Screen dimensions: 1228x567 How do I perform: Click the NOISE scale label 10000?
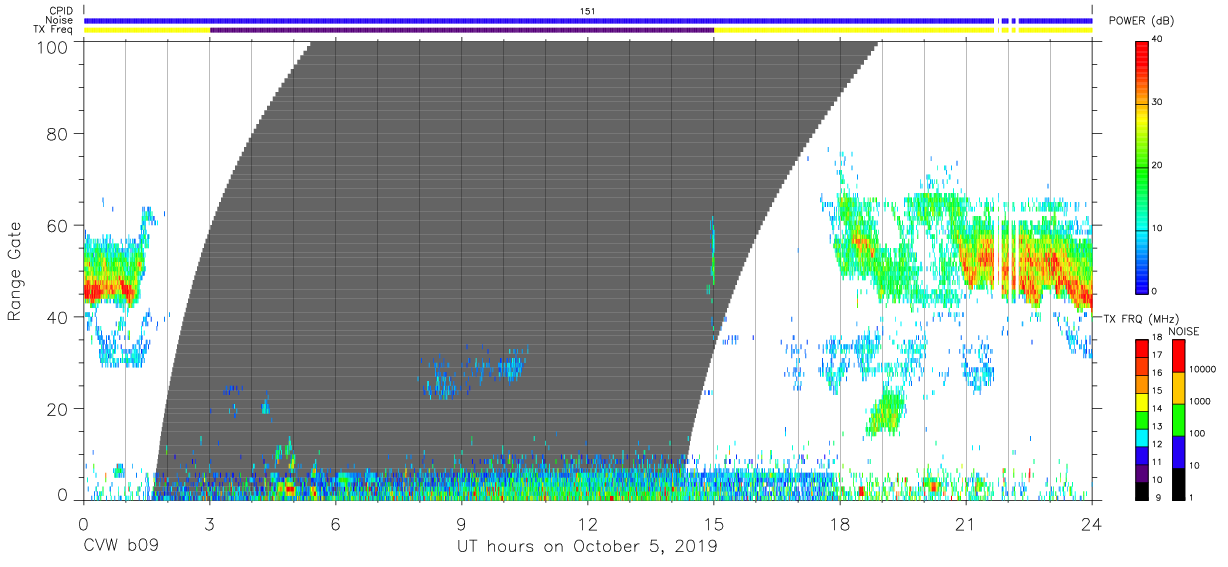[1203, 371]
